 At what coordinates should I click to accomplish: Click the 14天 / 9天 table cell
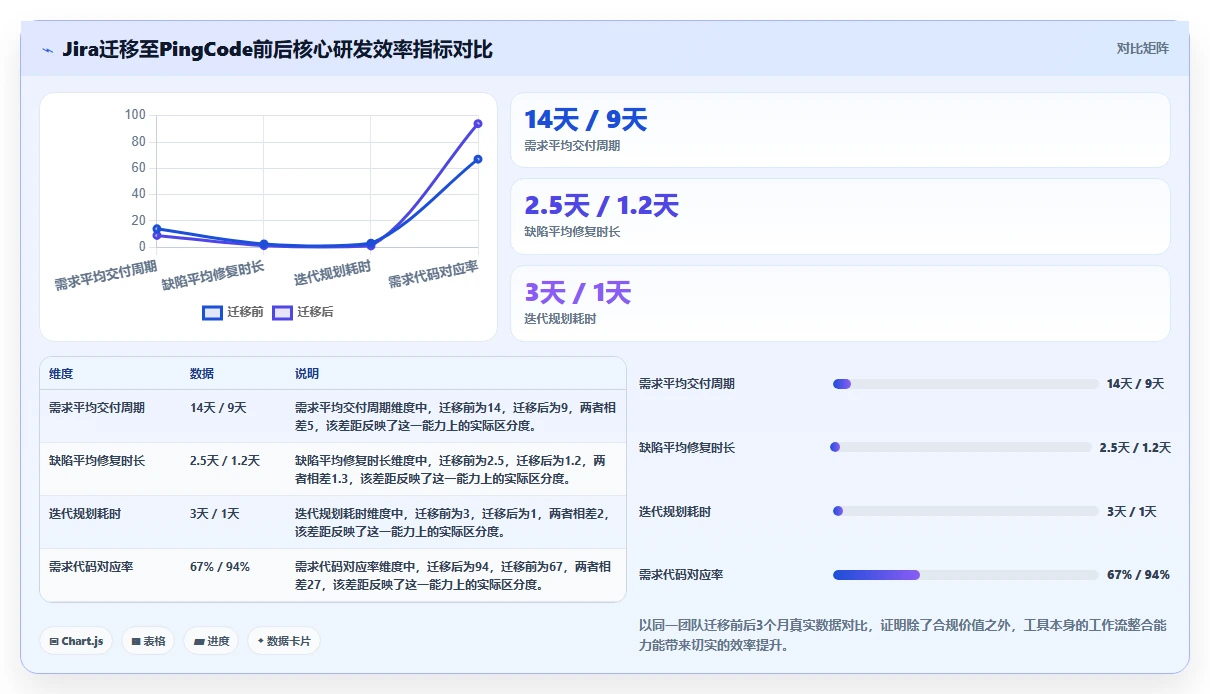[218, 408]
